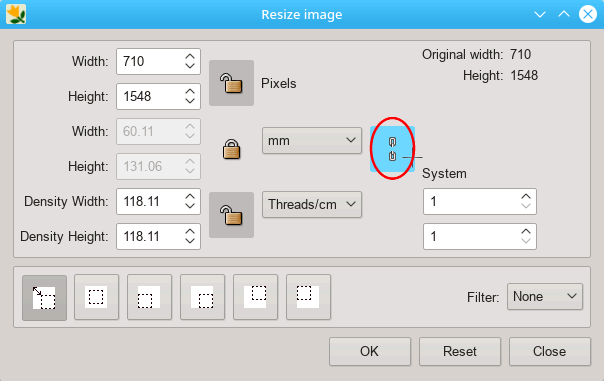Open the mm units dropdown
This screenshot has width=604, height=381.
click(x=312, y=141)
